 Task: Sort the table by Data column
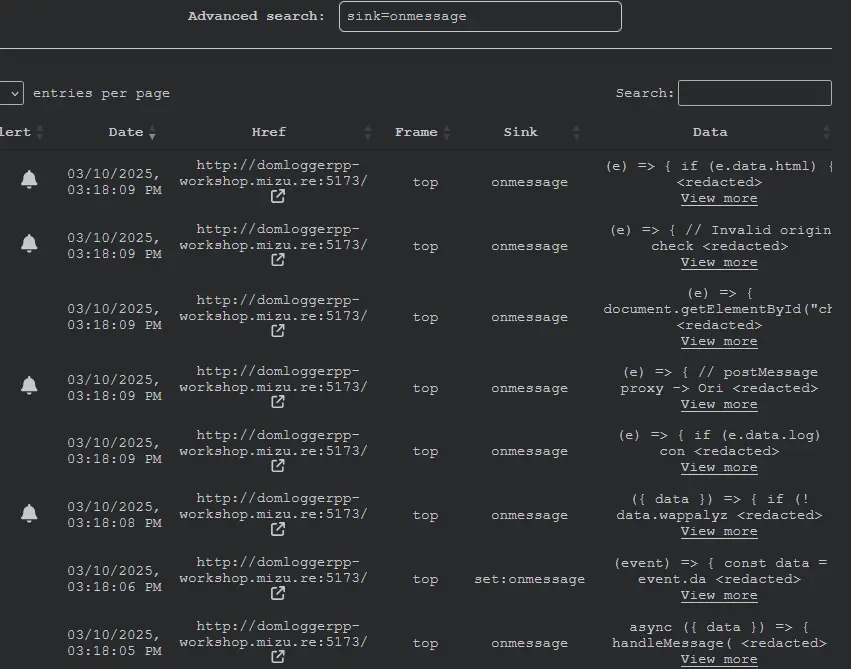710,132
